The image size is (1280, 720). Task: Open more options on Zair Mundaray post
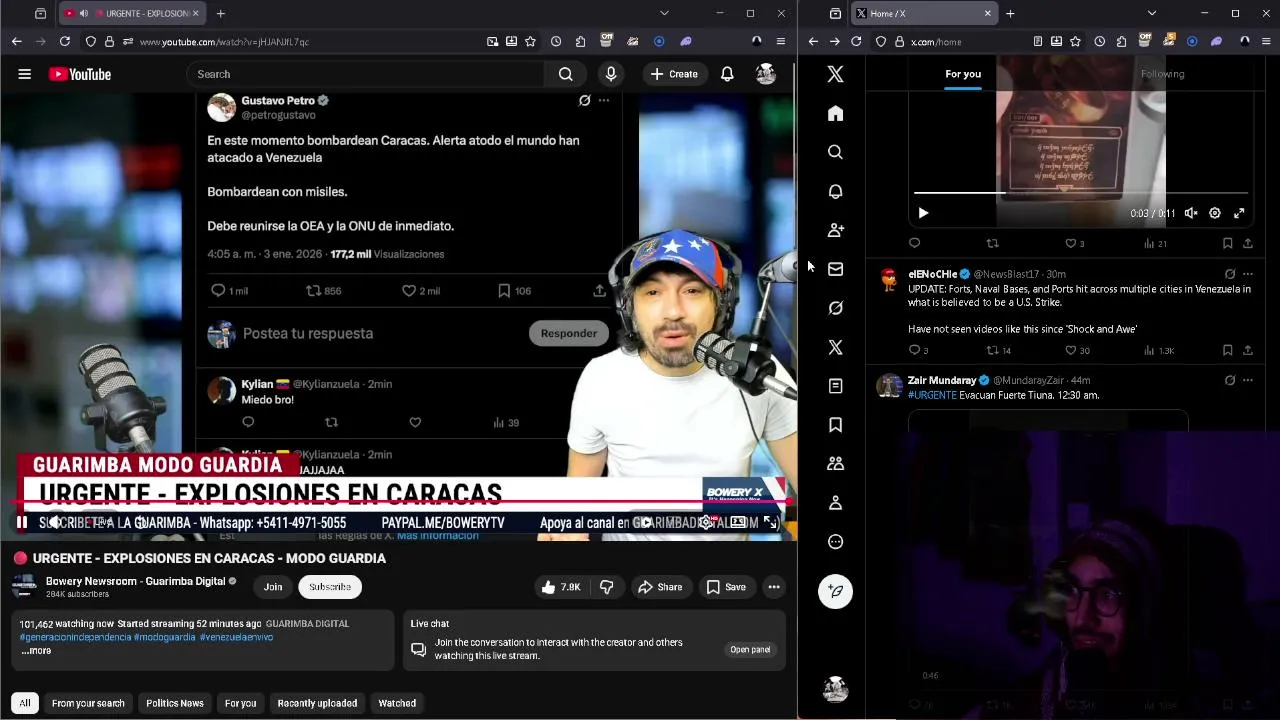coord(1247,381)
